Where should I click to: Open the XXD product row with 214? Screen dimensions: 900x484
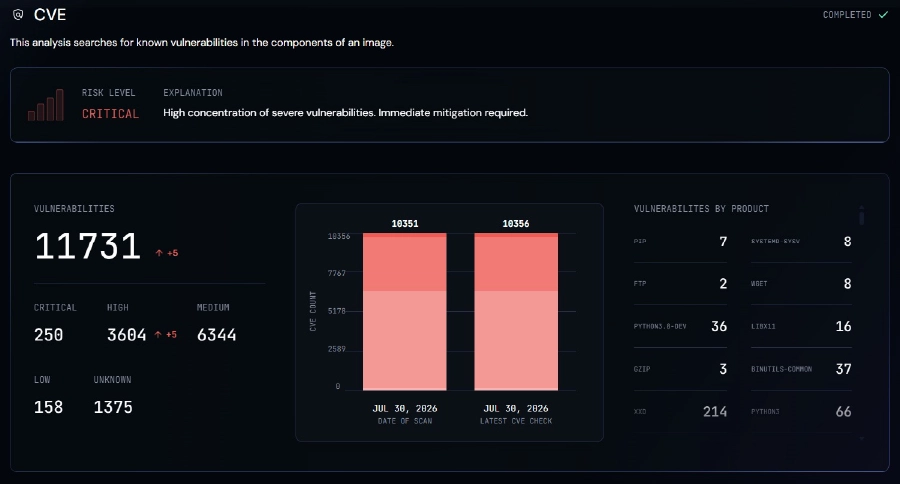pos(680,412)
